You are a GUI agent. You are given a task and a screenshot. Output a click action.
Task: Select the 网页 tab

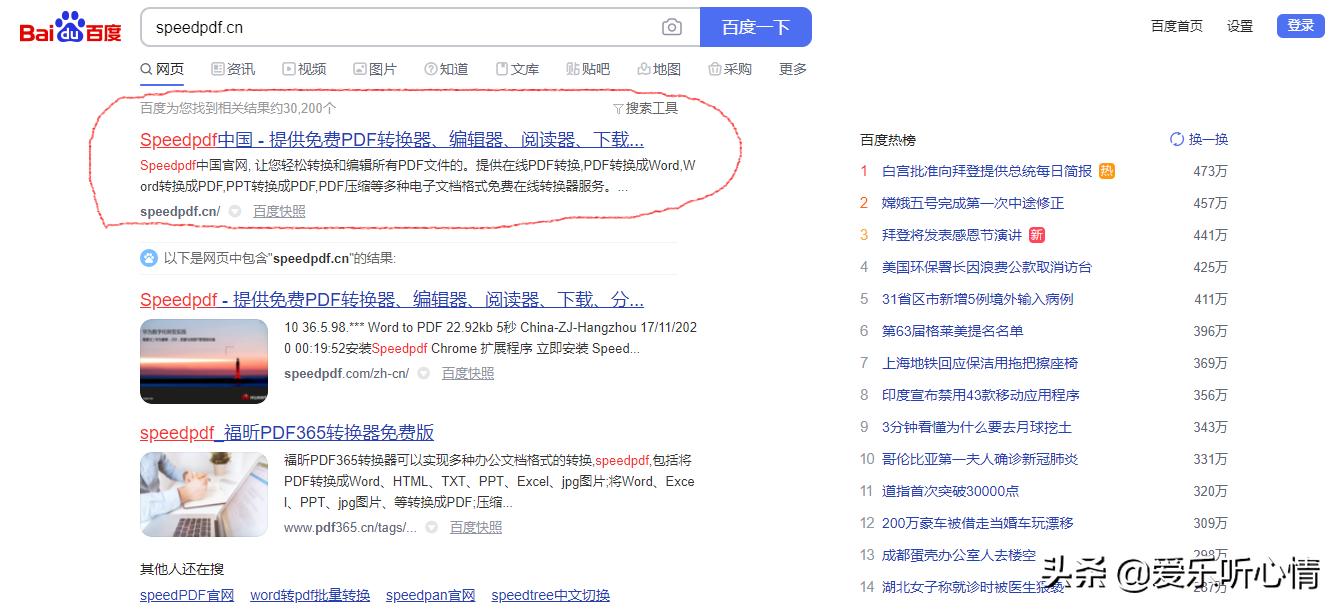tap(163, 69)
